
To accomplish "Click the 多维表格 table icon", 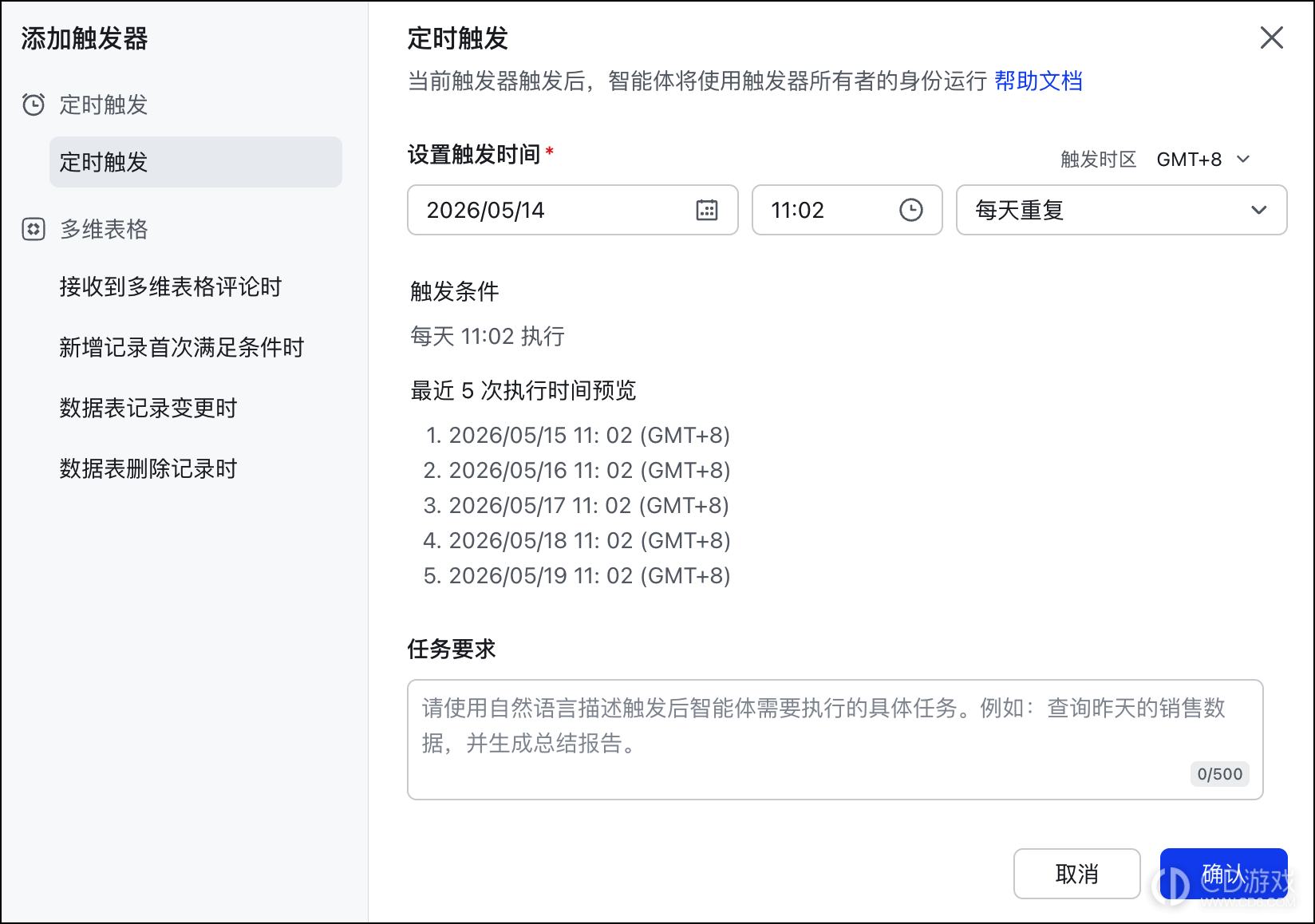I will click(x=34, y=229).
